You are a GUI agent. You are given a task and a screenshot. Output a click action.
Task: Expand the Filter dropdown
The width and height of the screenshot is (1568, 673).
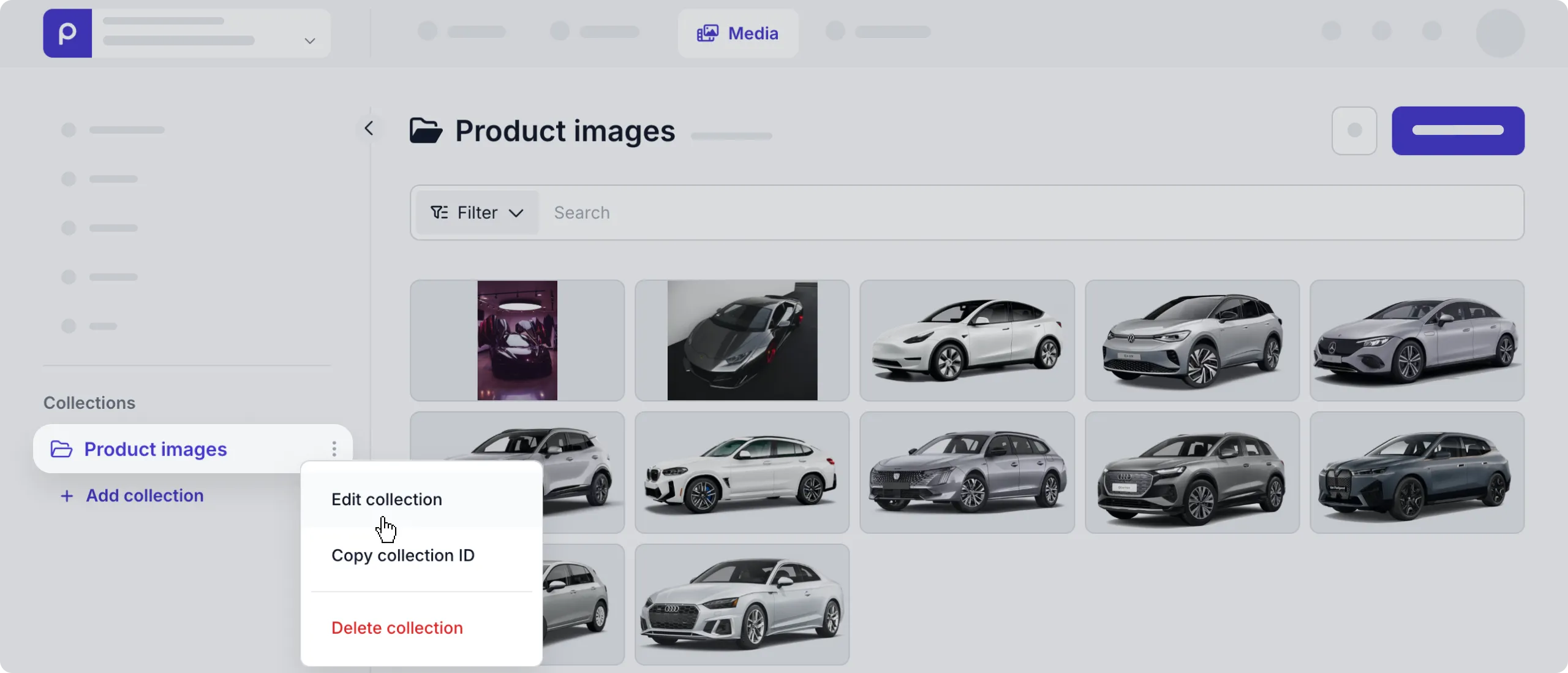tap(477, 213)
